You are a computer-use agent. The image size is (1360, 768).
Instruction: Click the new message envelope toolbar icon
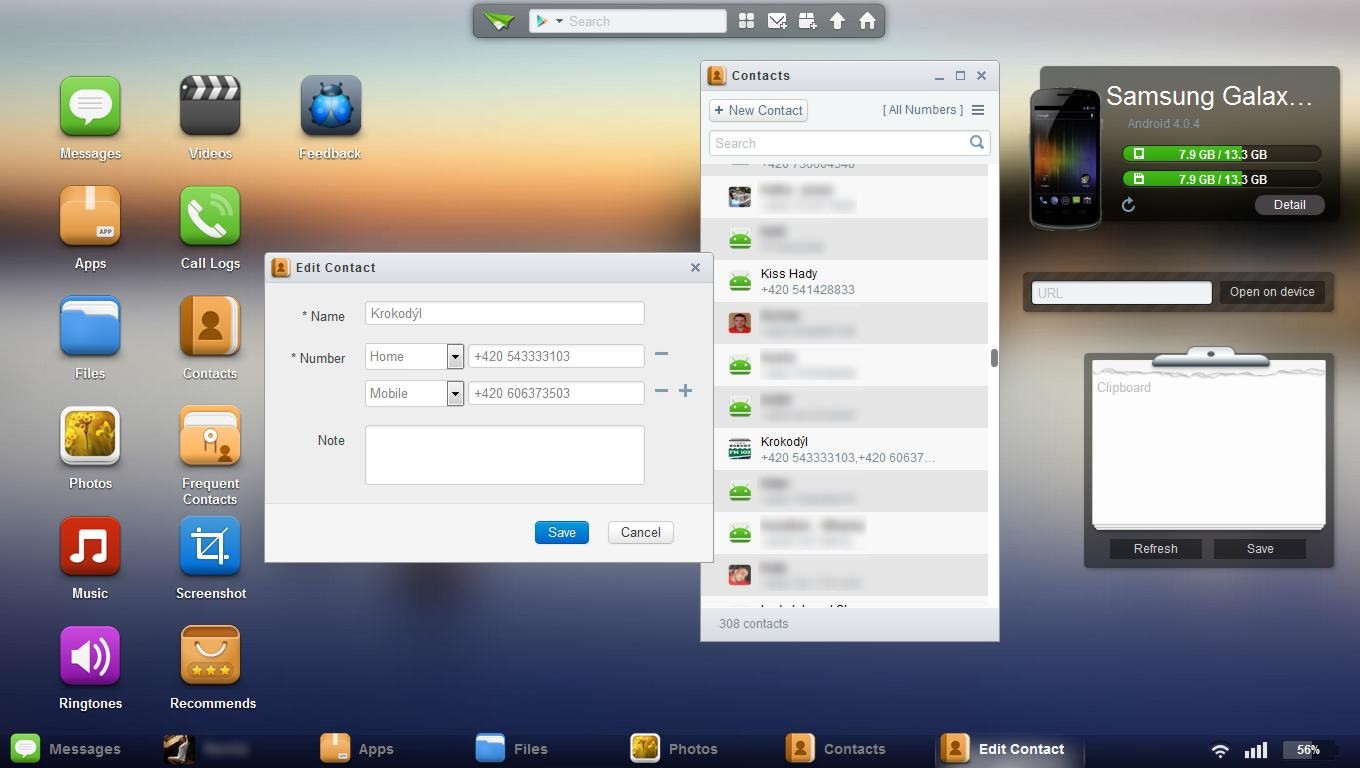(777, 21)
